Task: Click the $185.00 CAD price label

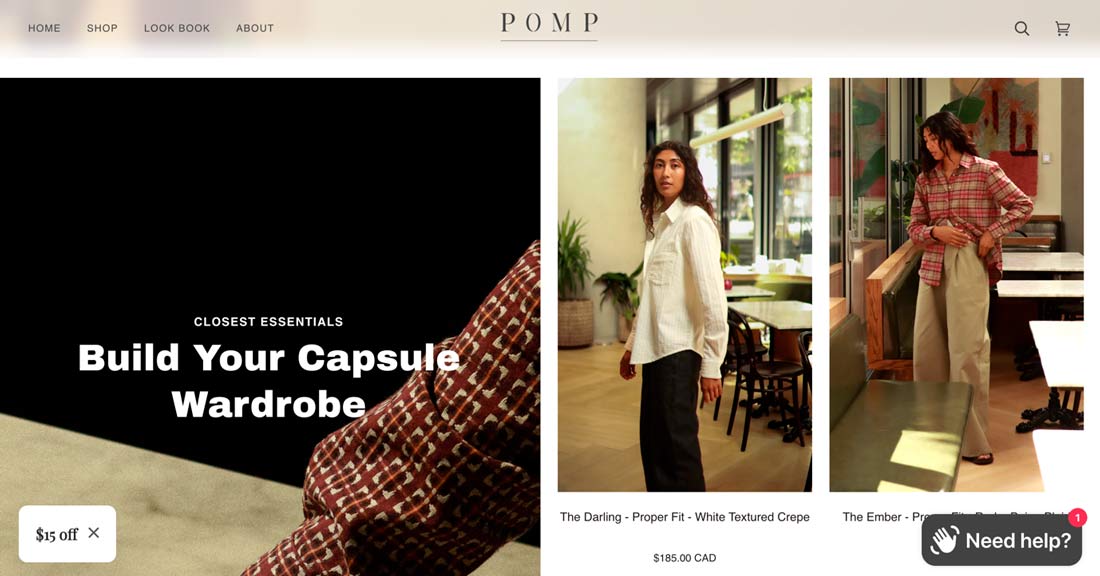Action: click(685, 558)
